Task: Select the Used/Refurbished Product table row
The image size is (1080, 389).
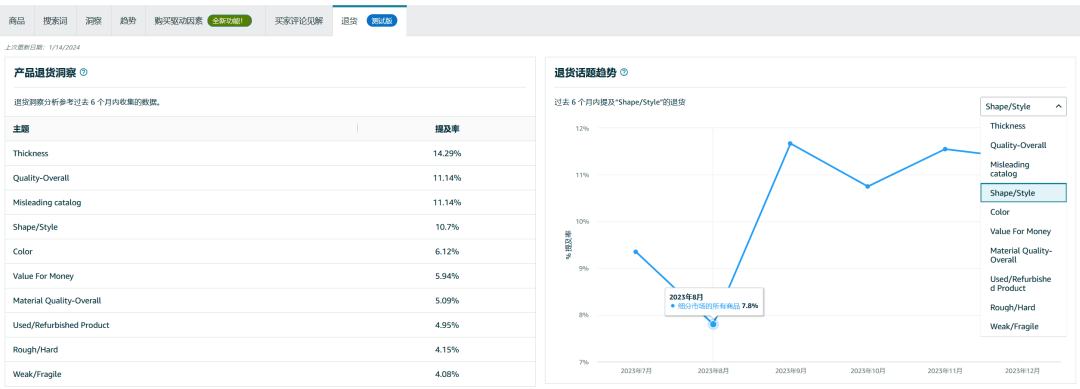Action: click(x=270, y=325)
